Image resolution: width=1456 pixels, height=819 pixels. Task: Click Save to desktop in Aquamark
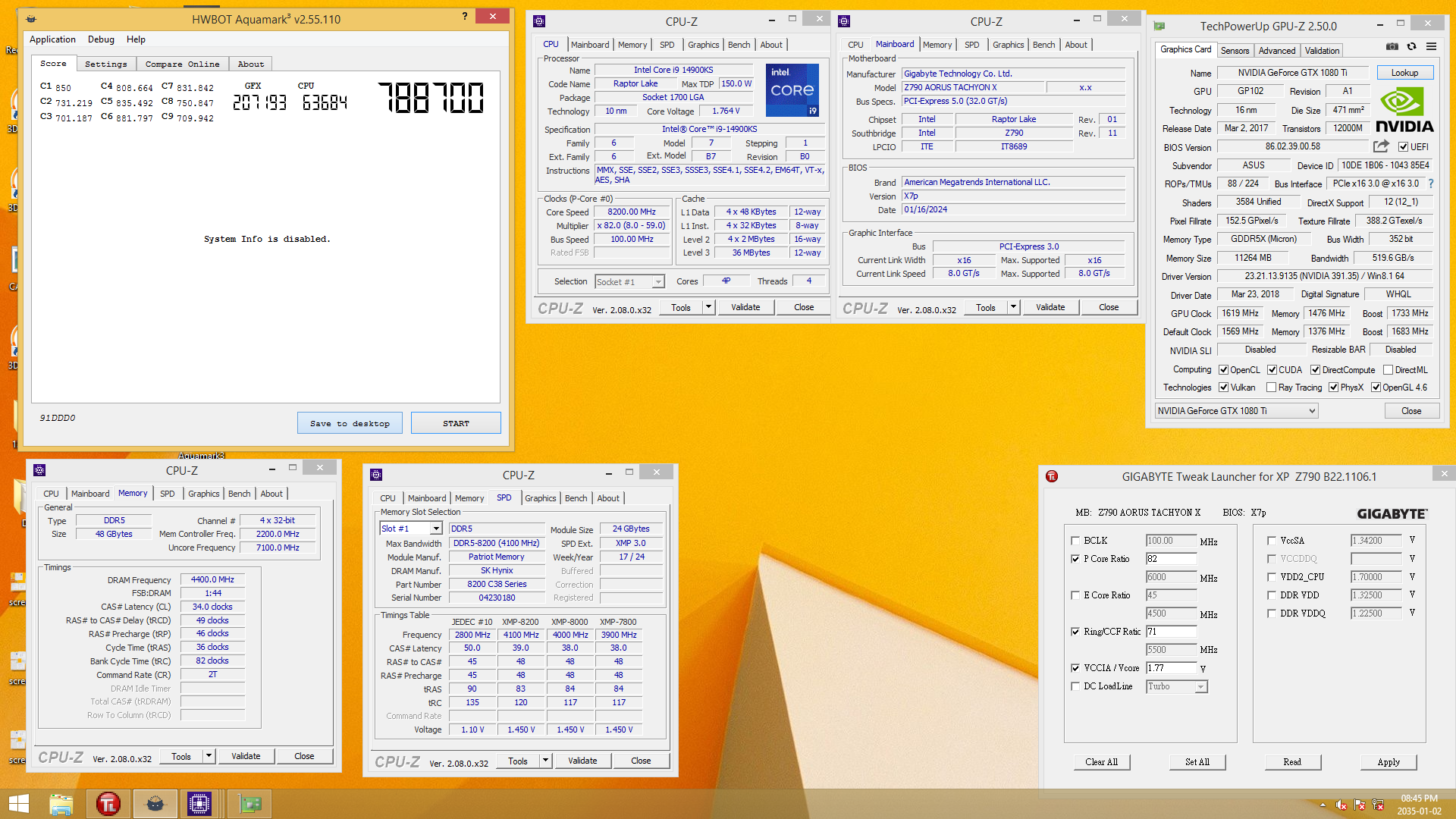350,423
